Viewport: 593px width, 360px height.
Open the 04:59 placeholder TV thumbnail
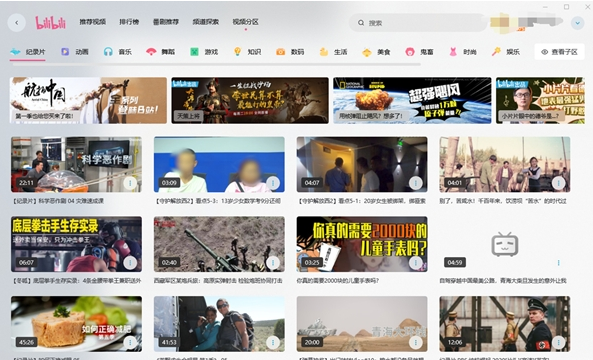505,244
